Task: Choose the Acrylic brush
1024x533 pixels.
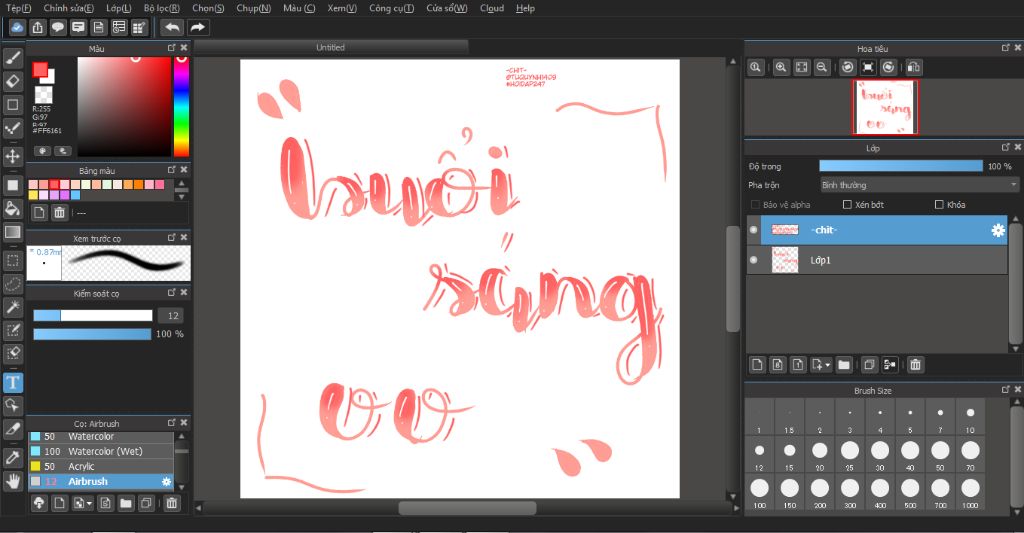Action: [x=101, y=466]
